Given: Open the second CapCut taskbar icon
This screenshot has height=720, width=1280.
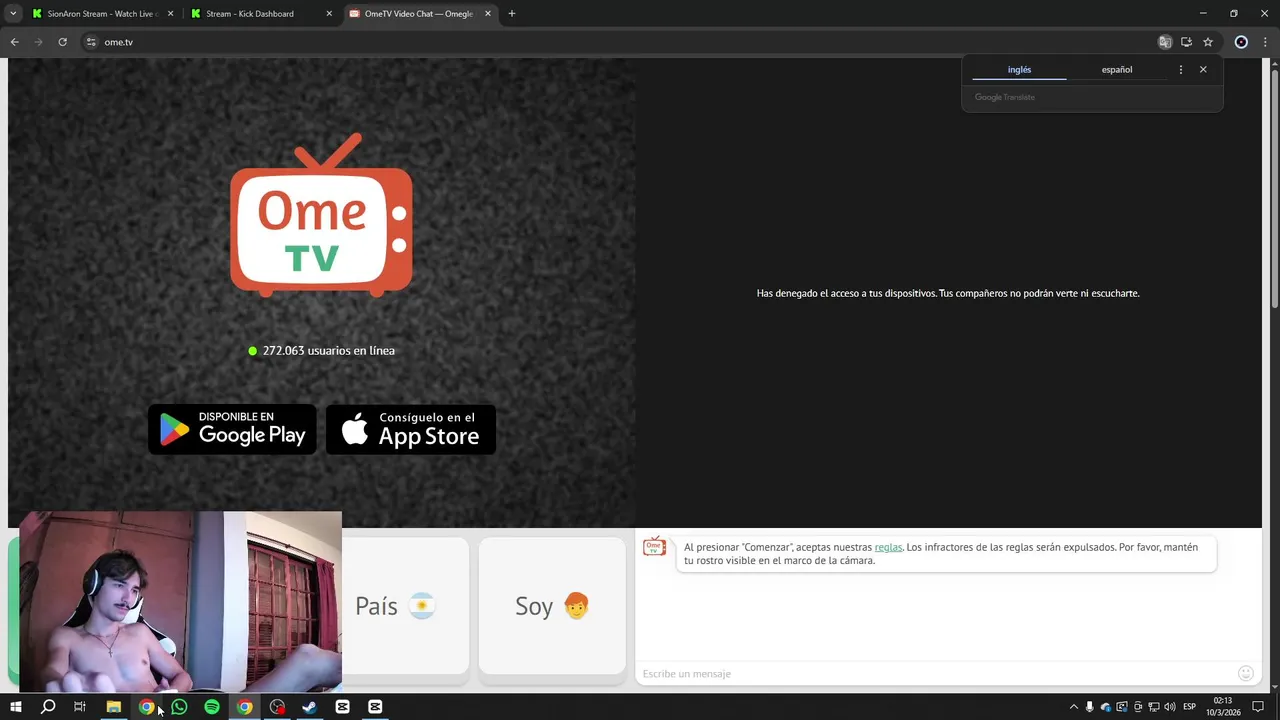Looking at the screenshot, I should pos(375,707).
